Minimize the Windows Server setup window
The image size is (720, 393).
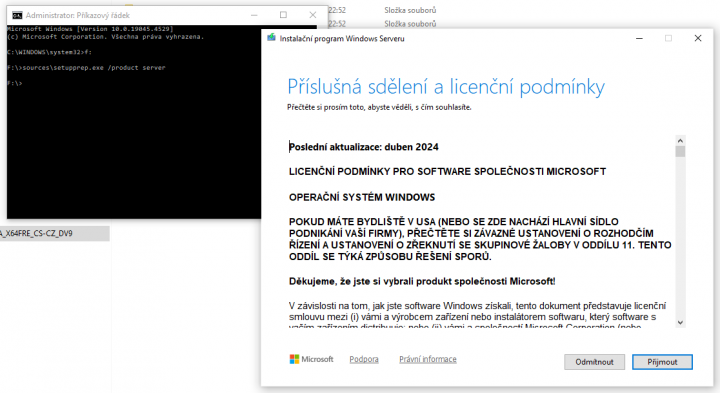(639, 39)
